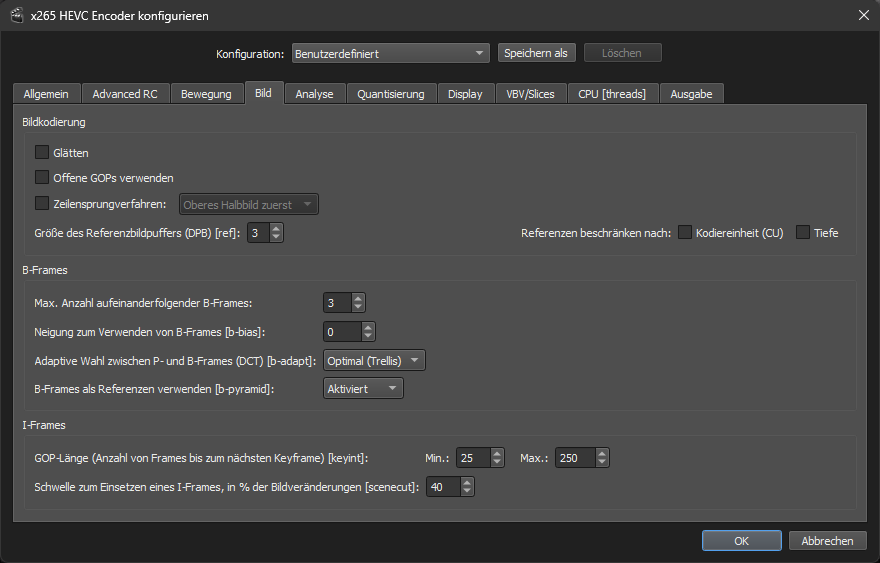Click the keyint Min. value field
Viewport: 880px width, 563px height.
click(474, 457)
